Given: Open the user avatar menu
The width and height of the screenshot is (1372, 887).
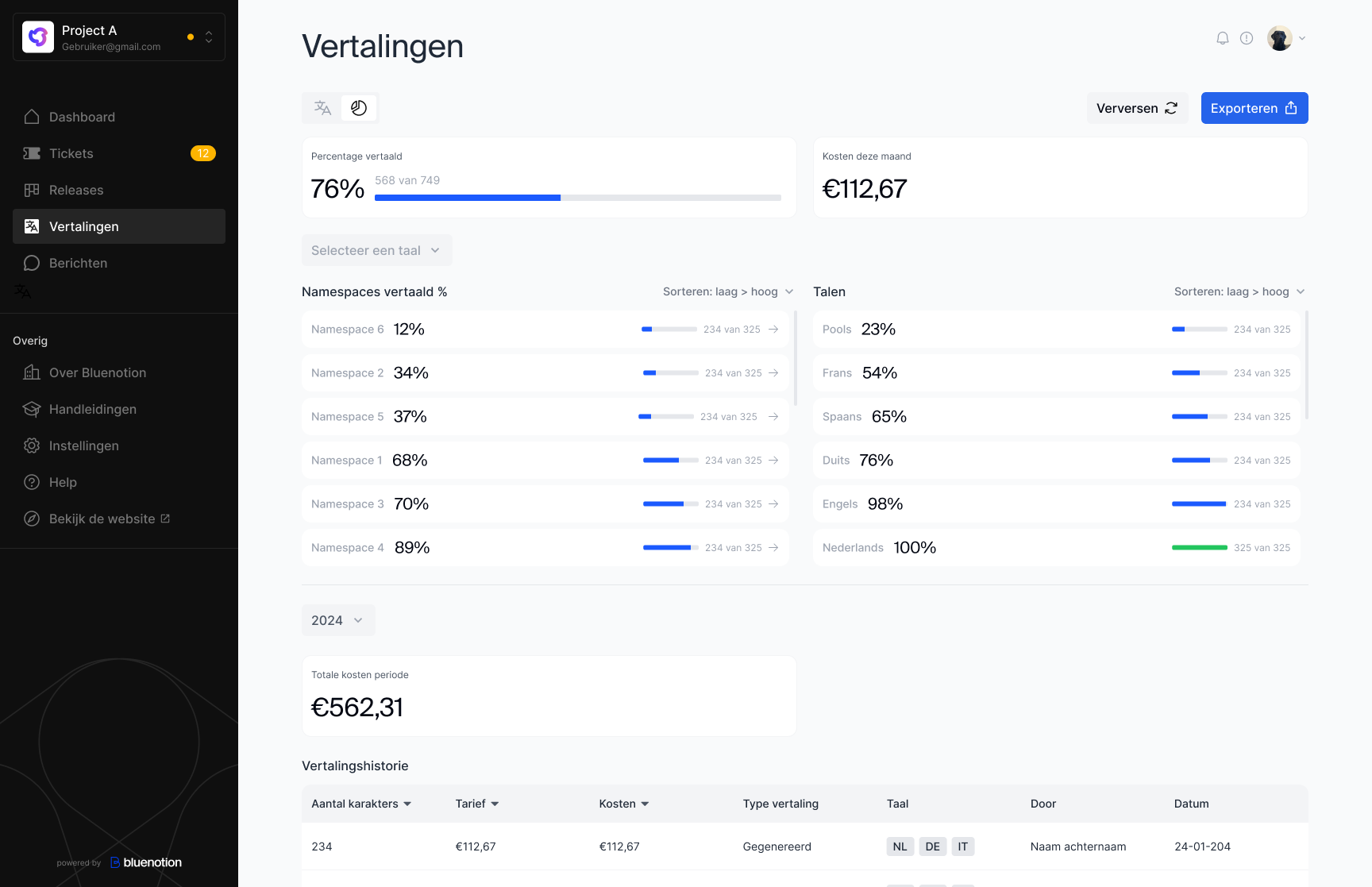Looking at the screenshot, I should [x=1286, y=38].
